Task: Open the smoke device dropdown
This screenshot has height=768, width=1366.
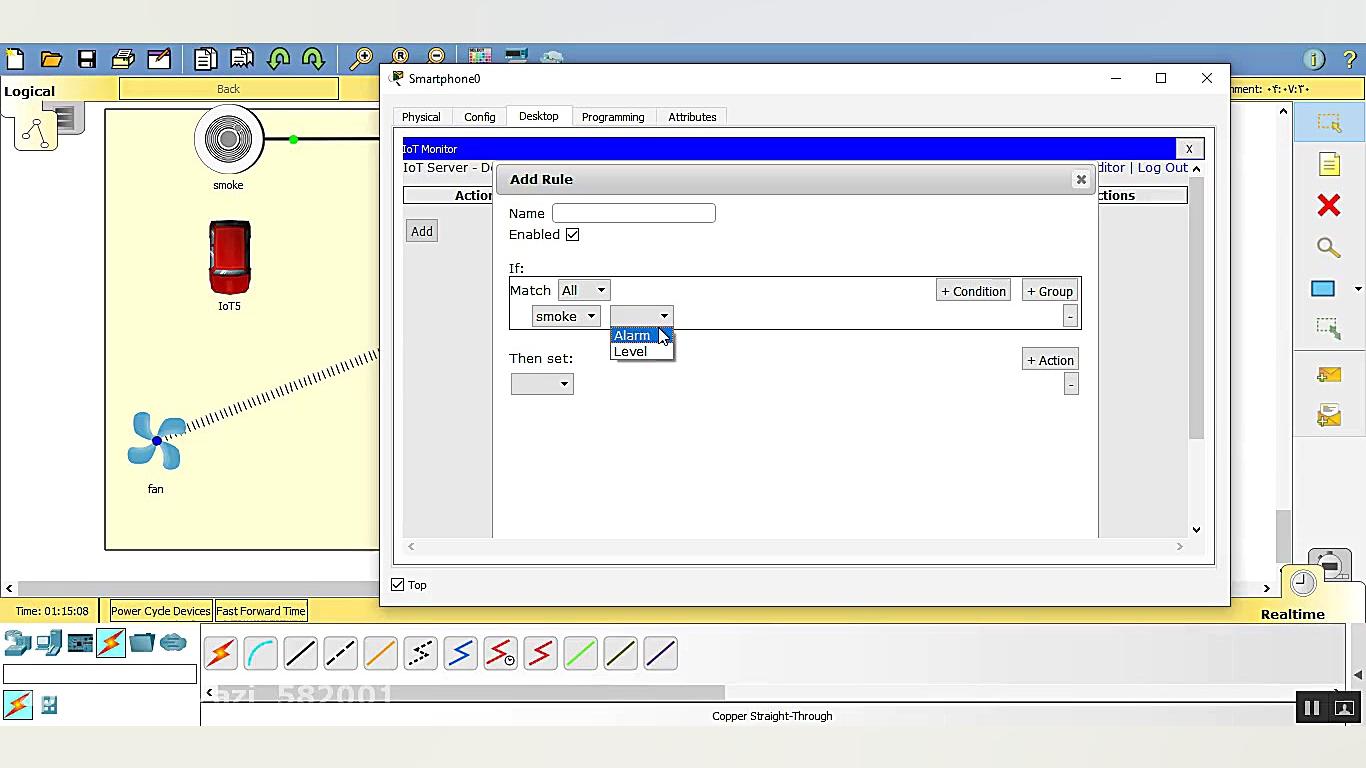Action: tap(565, 317)
